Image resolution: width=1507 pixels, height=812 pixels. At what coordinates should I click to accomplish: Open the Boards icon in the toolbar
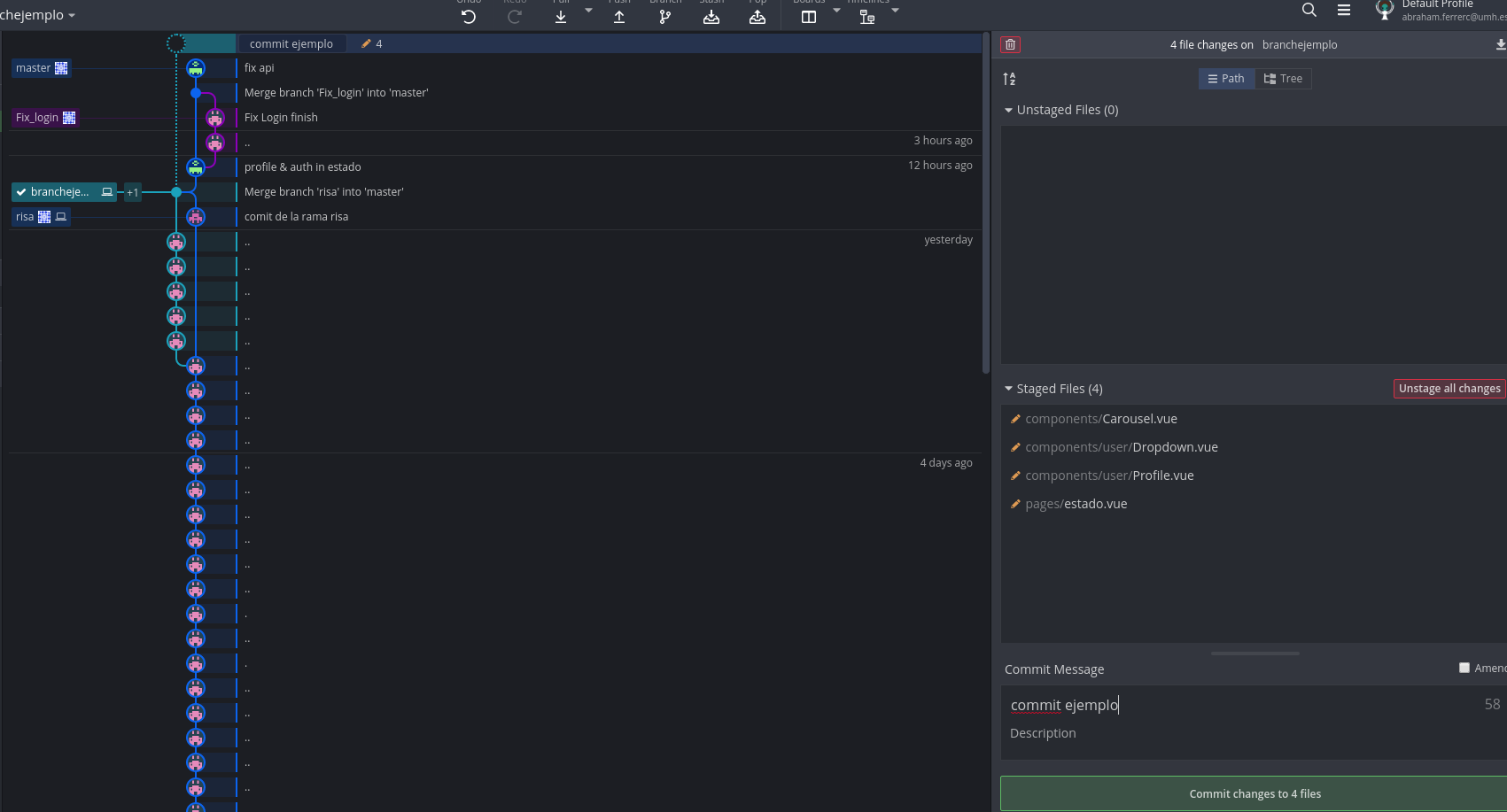(809, 16)
